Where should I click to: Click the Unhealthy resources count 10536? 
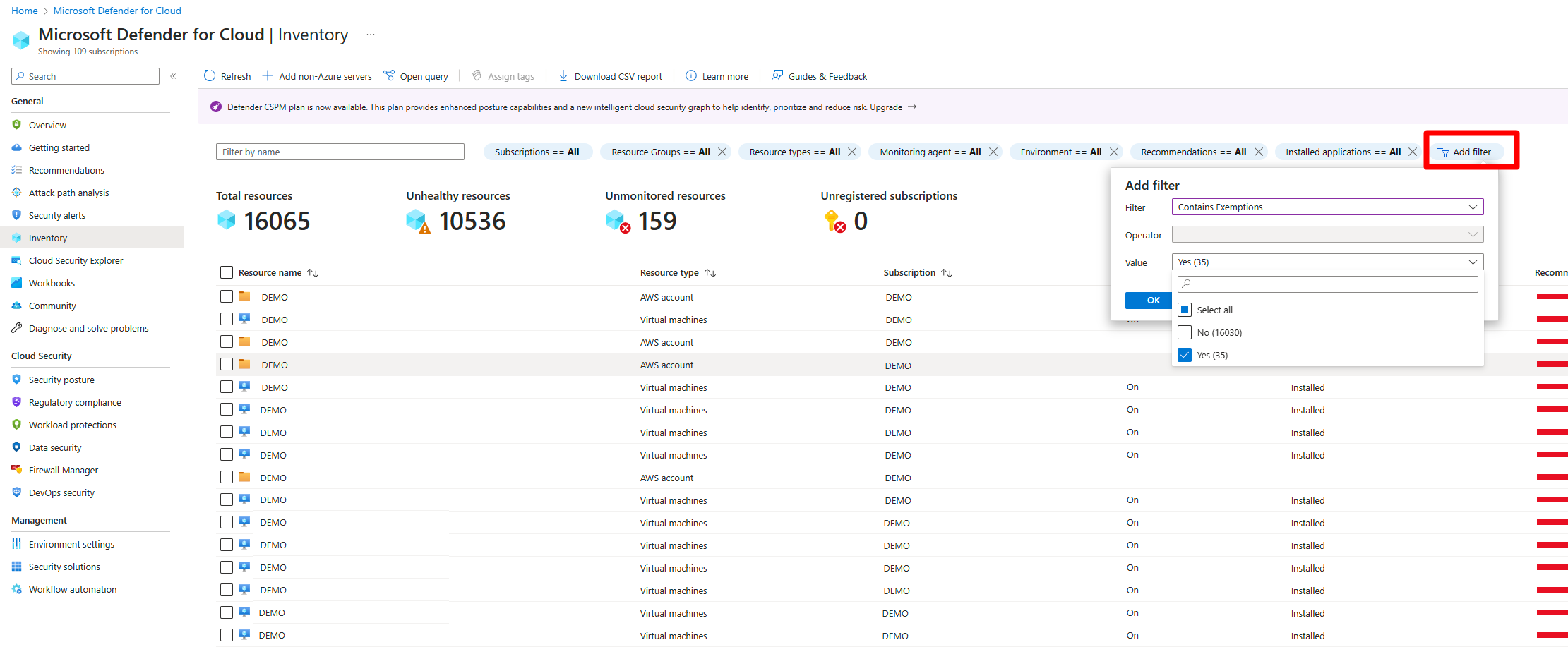pyautogui.click(x=472, y=221)
